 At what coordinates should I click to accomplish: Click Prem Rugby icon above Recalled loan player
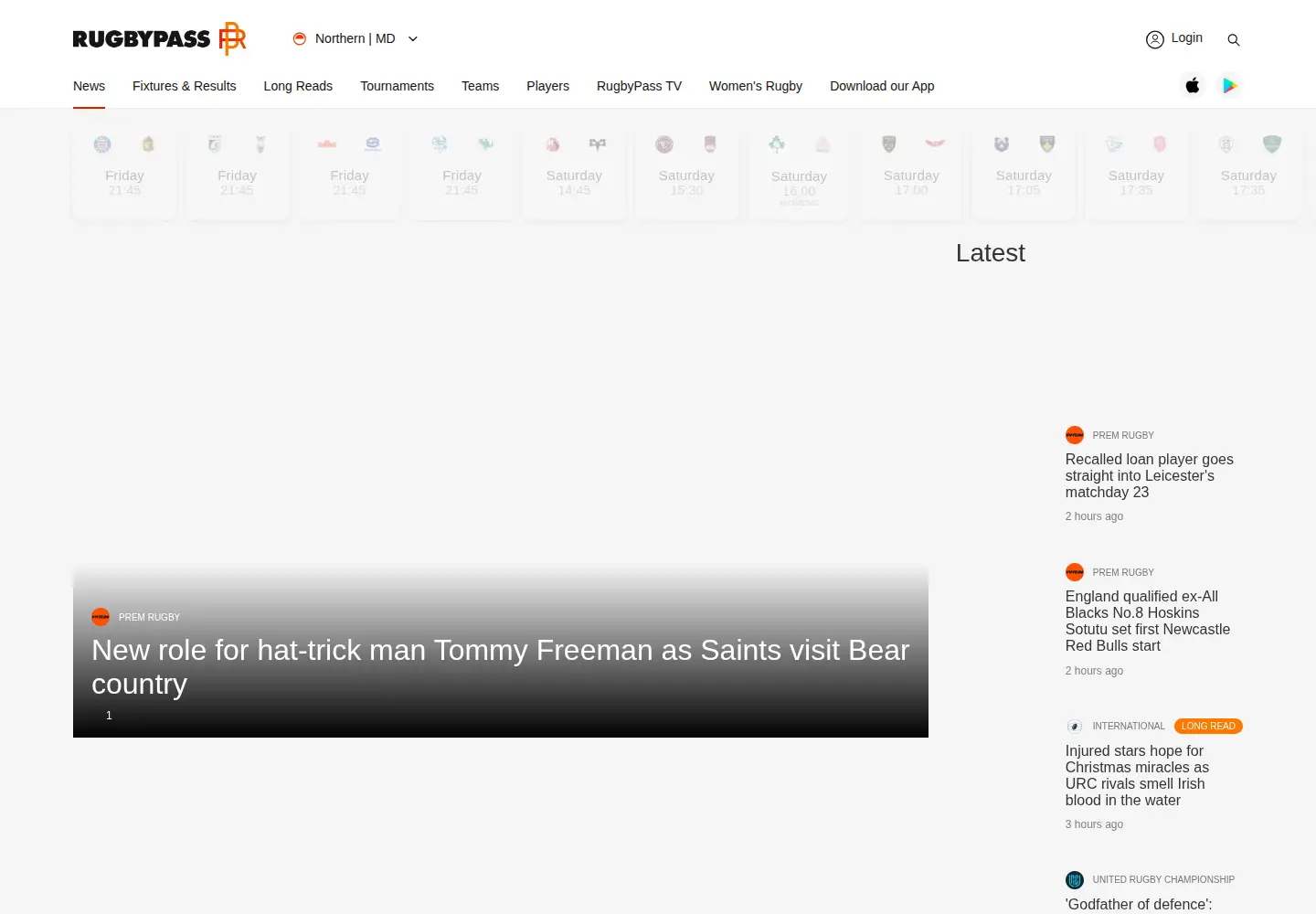(1075, 435)
